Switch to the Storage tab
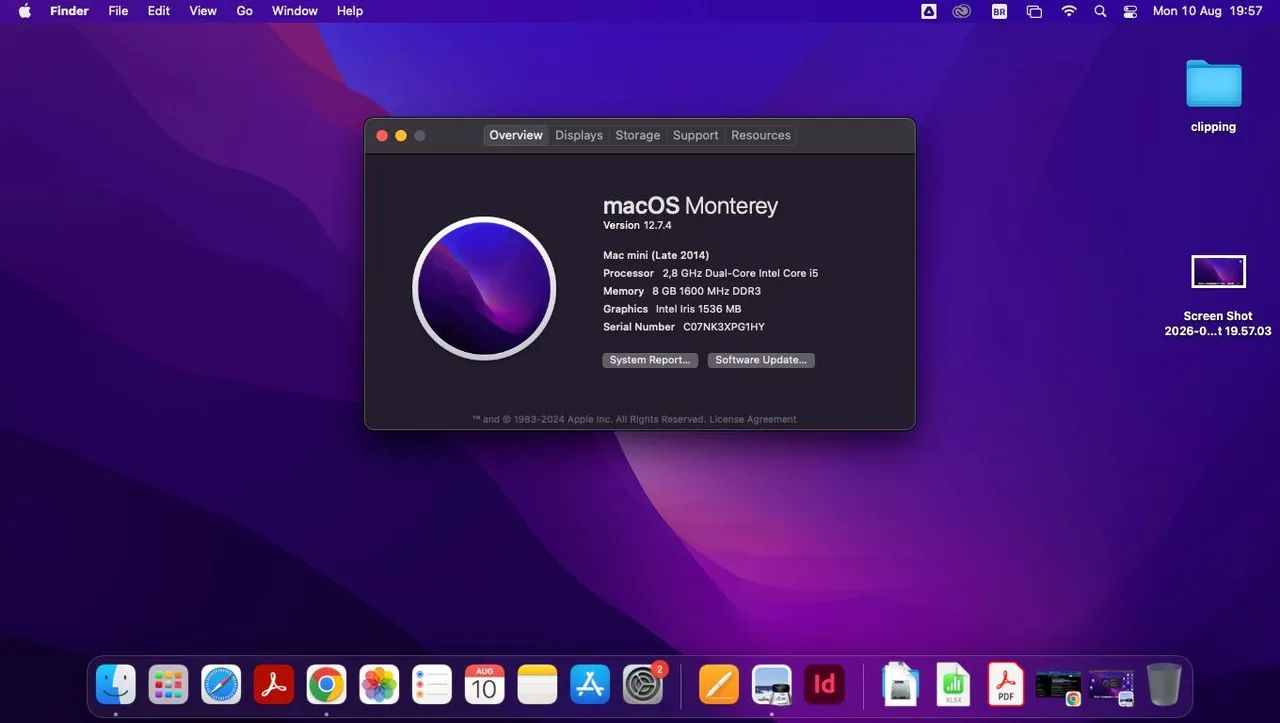 coord(638,135)
